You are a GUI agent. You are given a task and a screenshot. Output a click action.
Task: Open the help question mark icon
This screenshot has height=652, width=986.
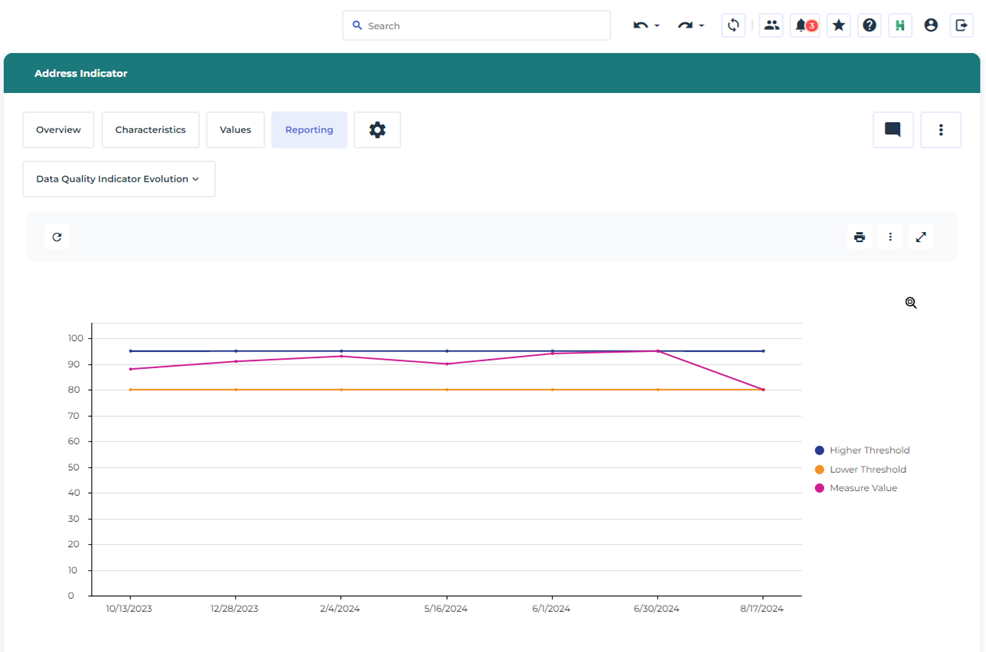tap(869, 26)
